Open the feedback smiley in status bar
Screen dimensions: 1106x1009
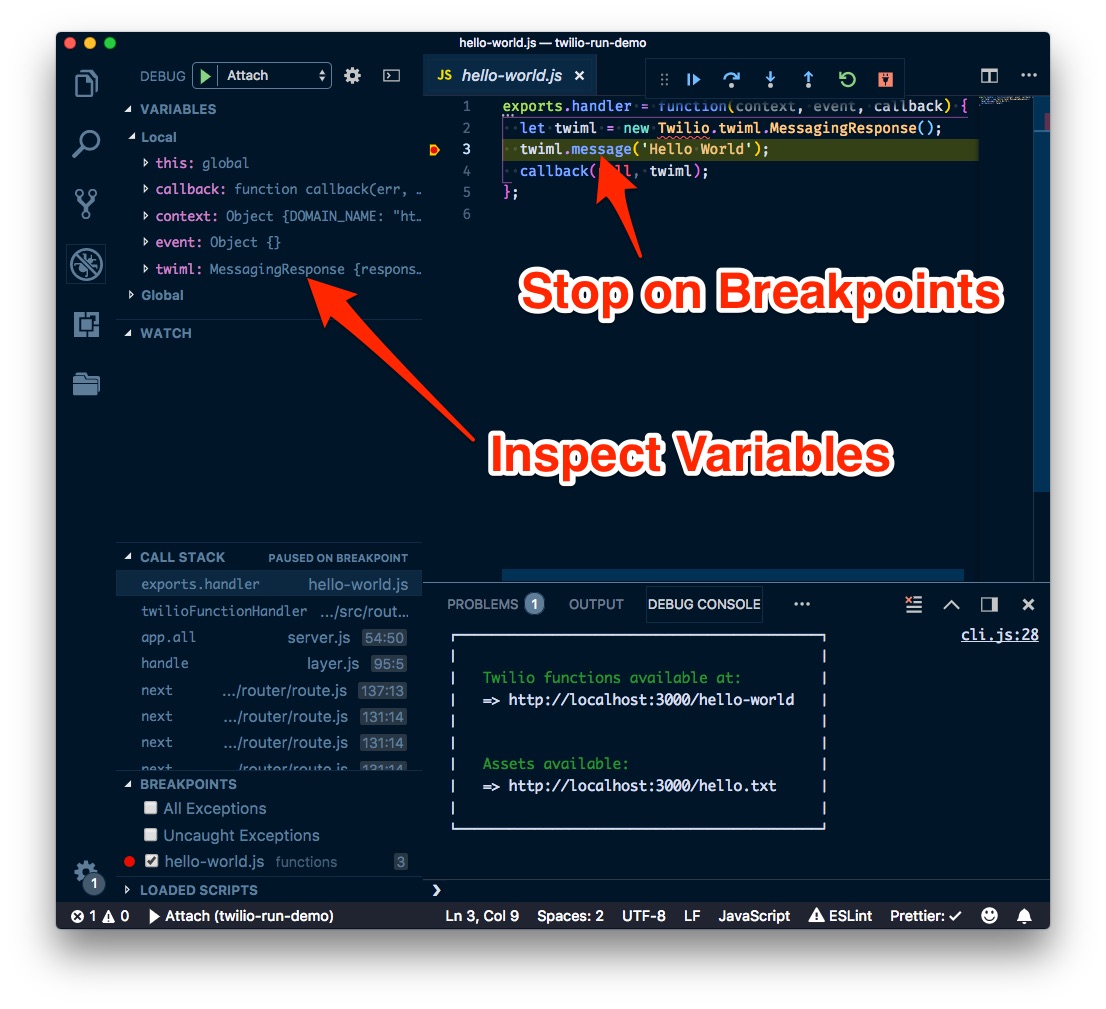[990, 916]
